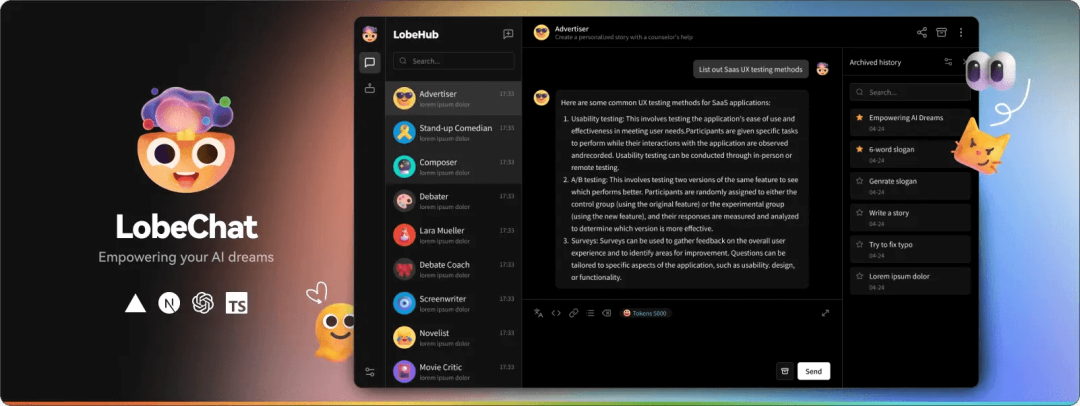Open archive icon in chat header
The height and width of the screenshot is (406, 1080).
pos(942,32)
